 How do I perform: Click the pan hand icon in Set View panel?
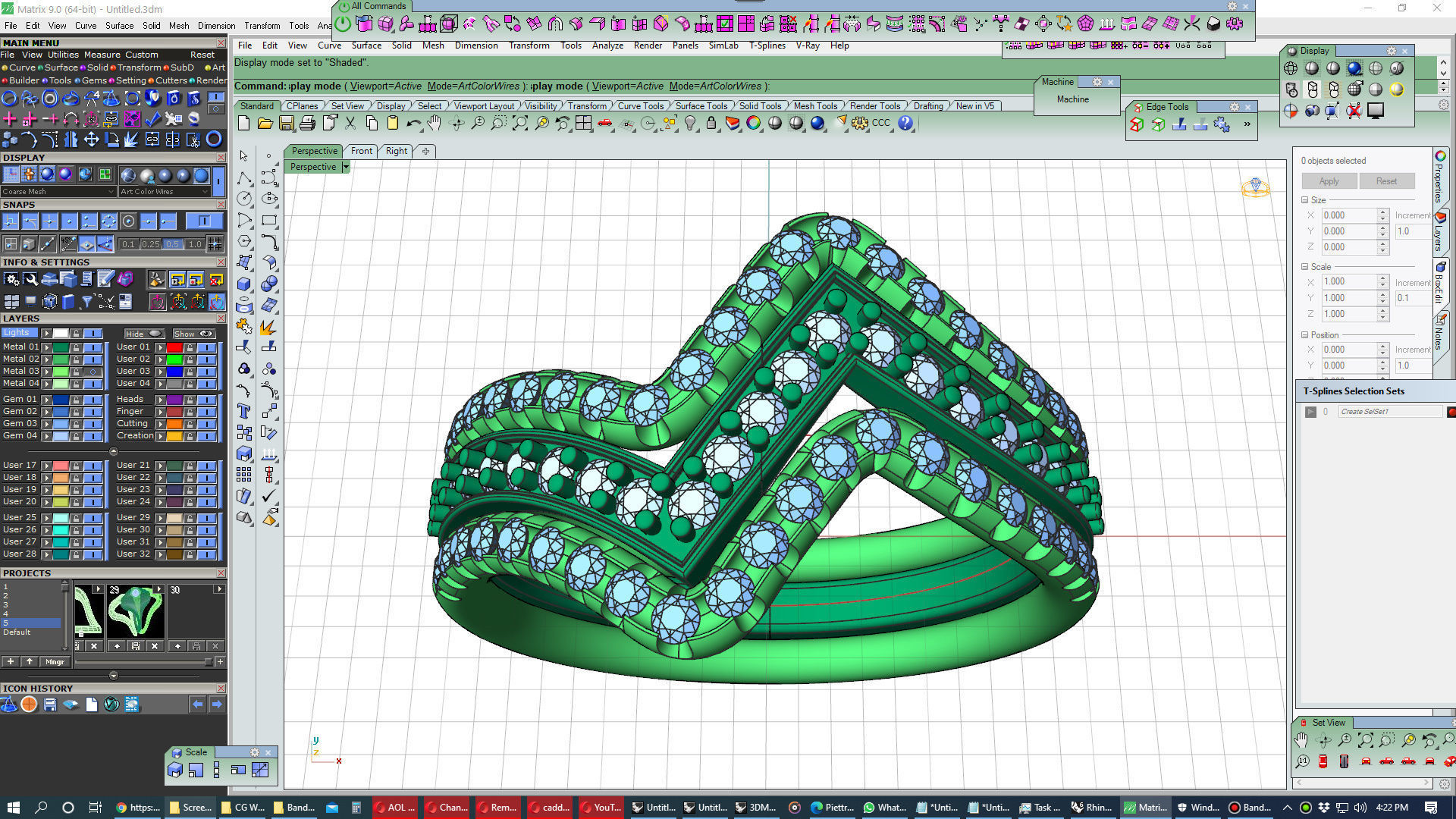coord(1302,740)
